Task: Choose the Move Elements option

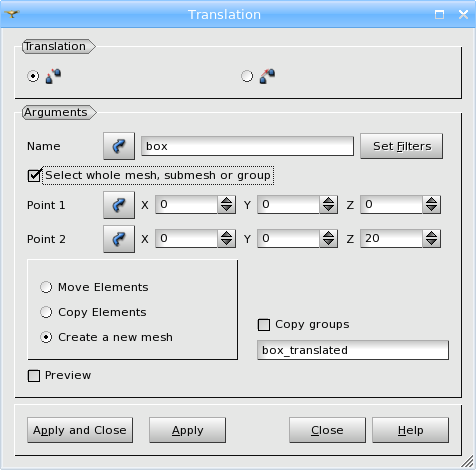Action: pyautogui.click(x=46, y=287)
